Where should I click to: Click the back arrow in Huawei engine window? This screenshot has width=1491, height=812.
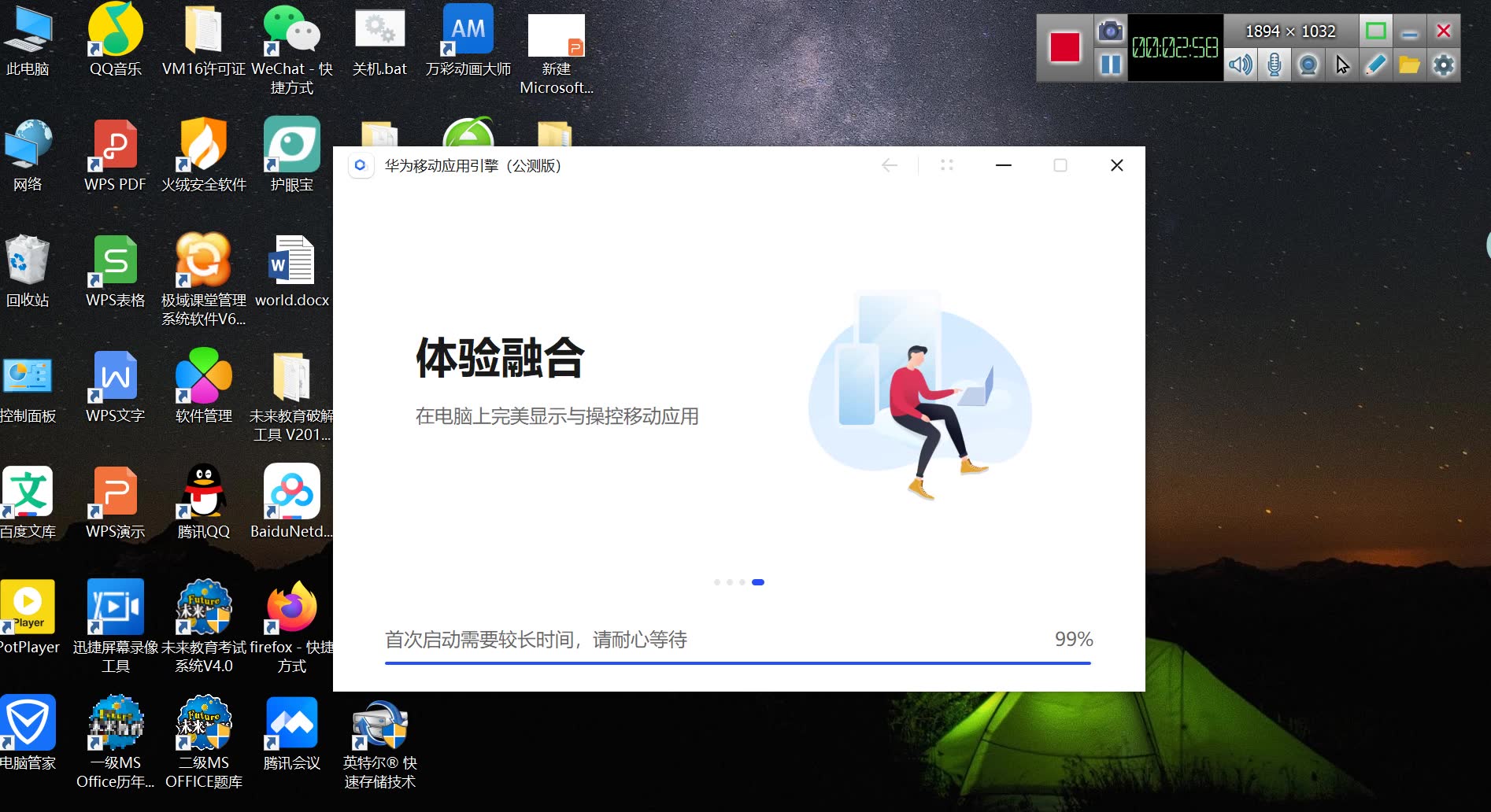pos(890,165)
